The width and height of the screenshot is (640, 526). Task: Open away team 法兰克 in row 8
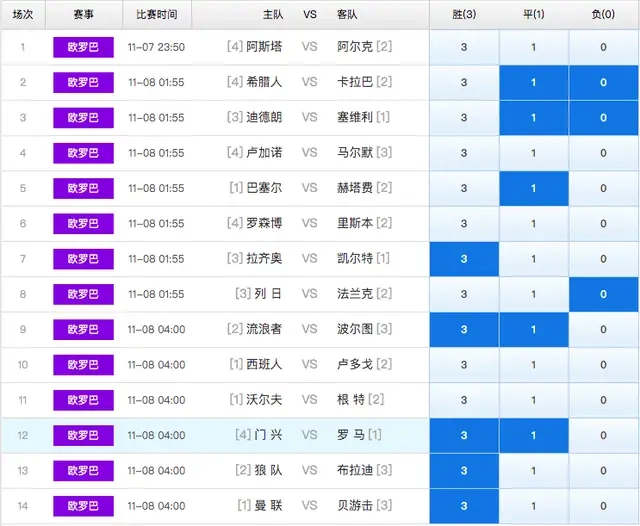[355, 294]
